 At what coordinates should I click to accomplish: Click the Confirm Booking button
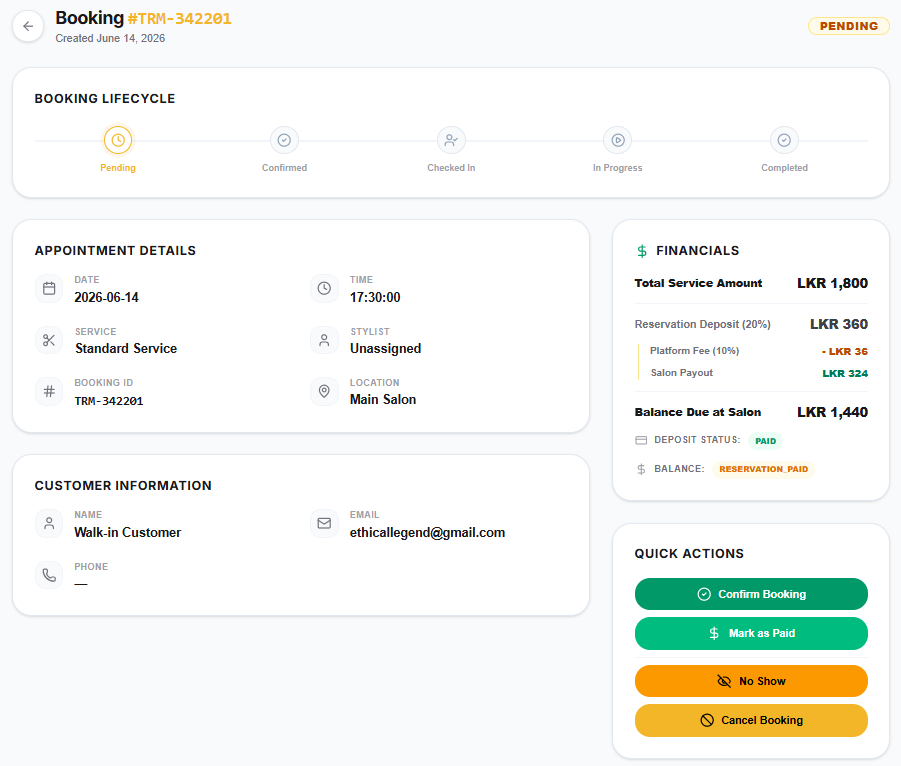751,594
